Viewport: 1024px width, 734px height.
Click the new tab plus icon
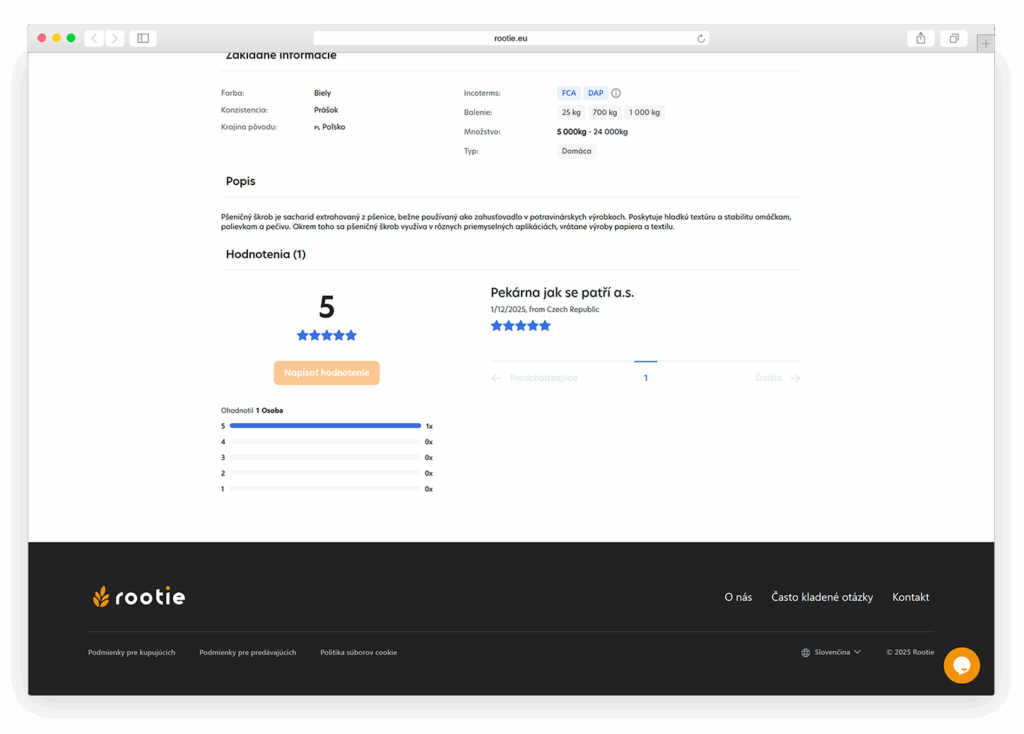(x=986, y=43)
